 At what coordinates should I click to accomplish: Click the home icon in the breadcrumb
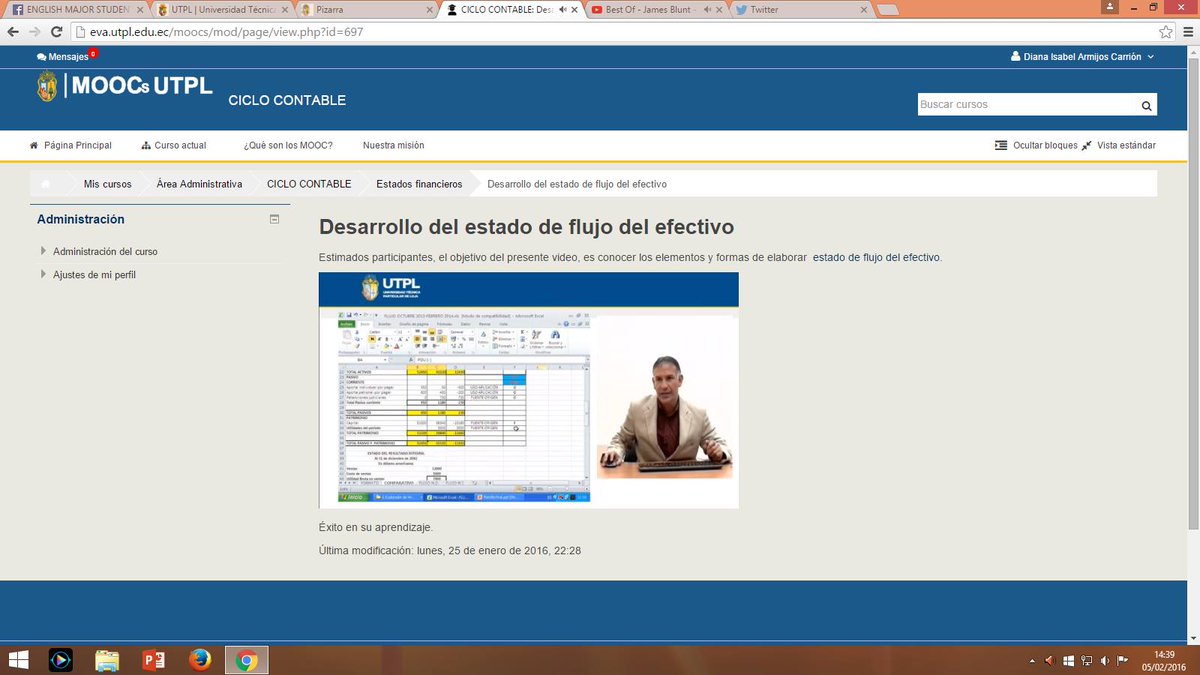click(46, 184)
